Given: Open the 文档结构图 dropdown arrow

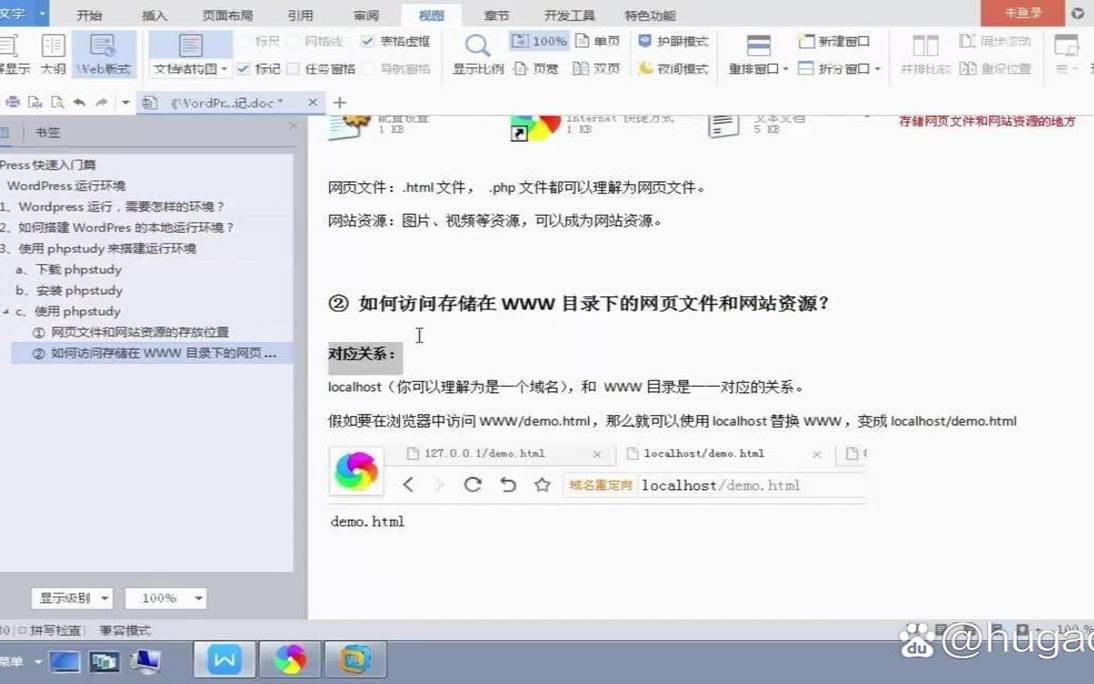Looking at the screenshot, I should tap(224, 69).
